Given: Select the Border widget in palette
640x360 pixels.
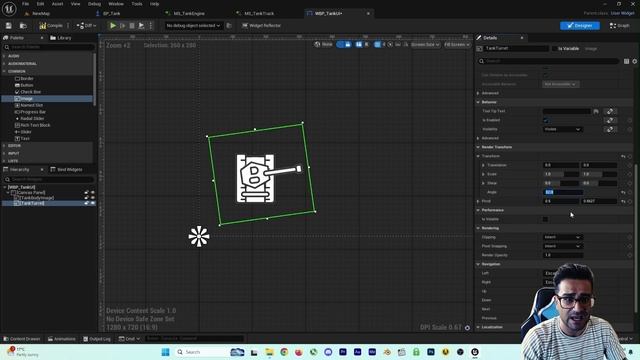Looking at the screenshot, I should pos(27,78).
